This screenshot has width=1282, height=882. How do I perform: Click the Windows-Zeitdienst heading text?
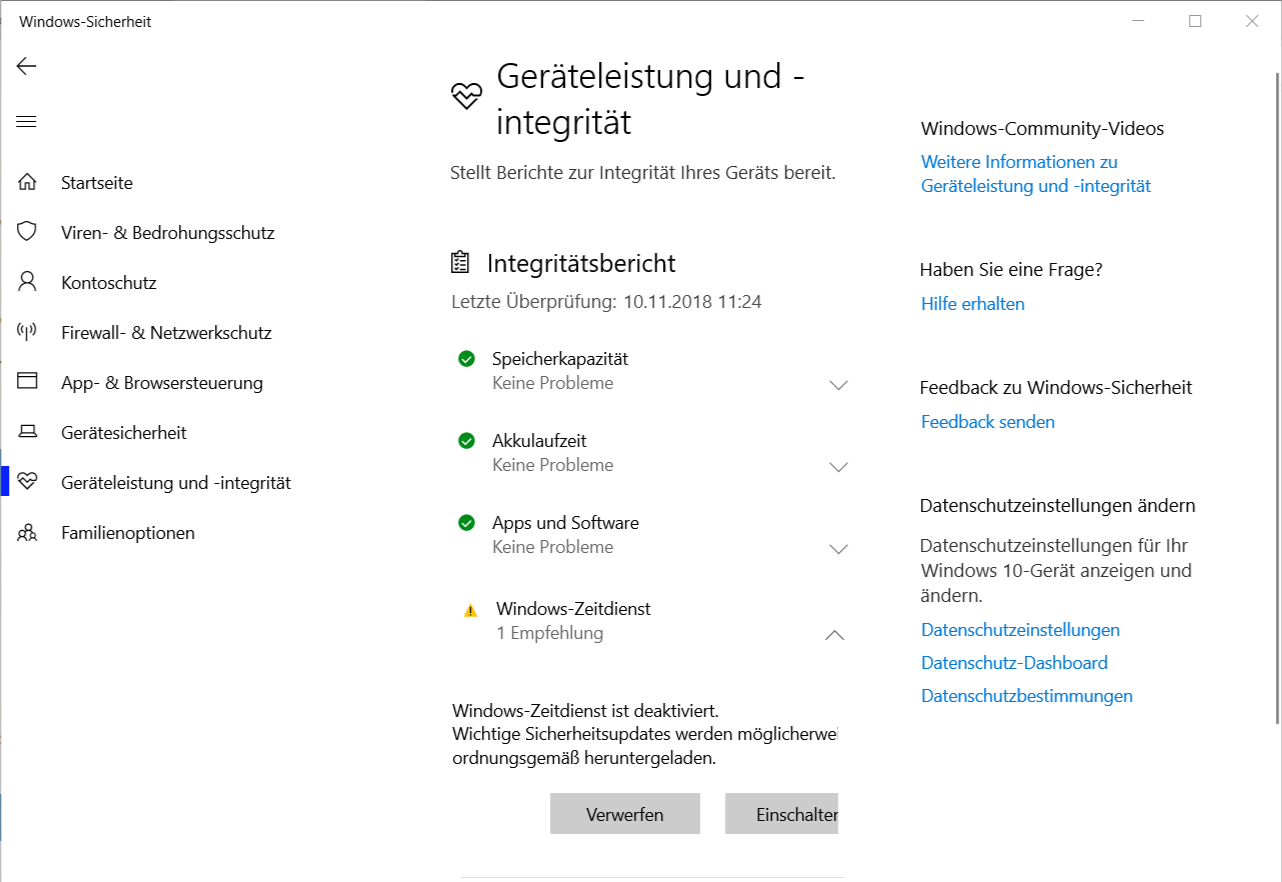(573, 608)
